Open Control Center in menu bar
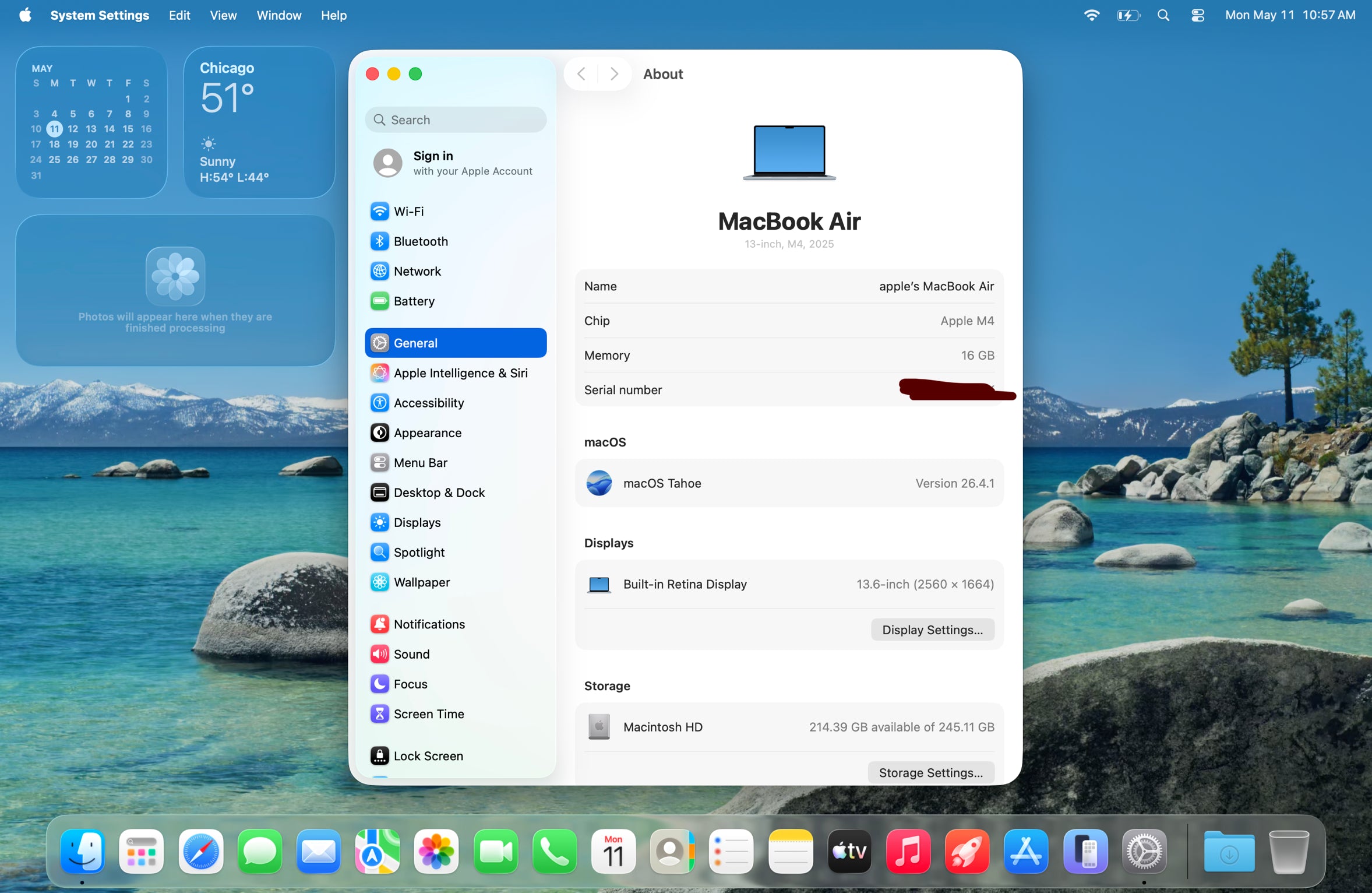Viewport: 1372px width, 893px height. coord(1198,15)
